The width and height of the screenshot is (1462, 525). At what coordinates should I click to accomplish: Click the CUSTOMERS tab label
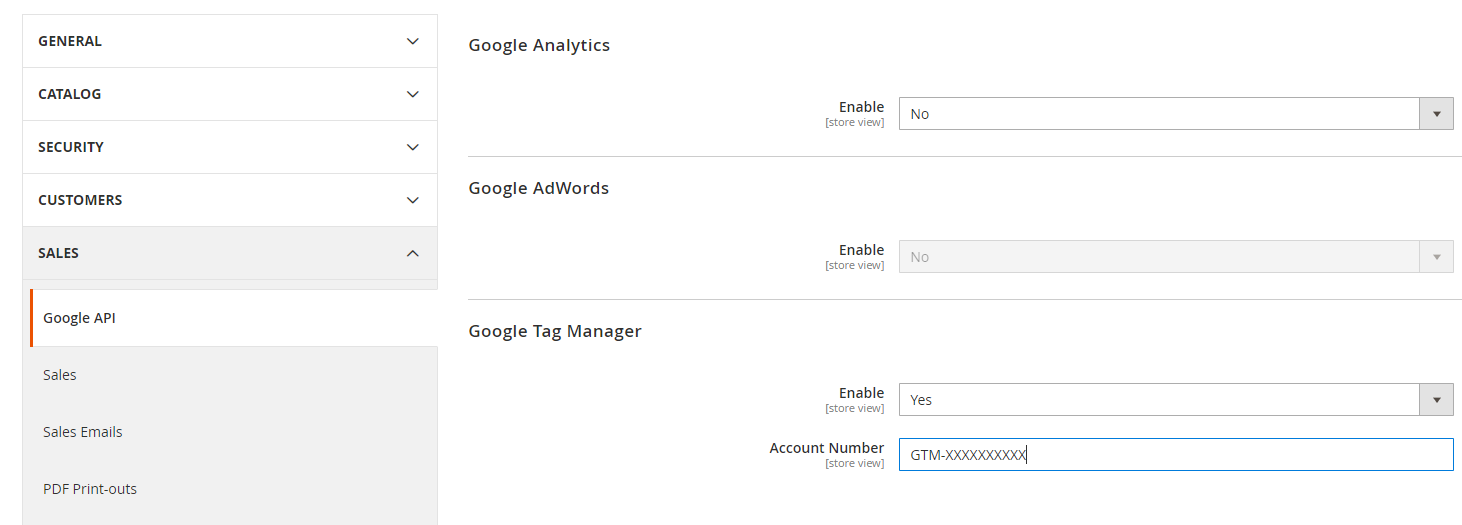coord(80,200)
